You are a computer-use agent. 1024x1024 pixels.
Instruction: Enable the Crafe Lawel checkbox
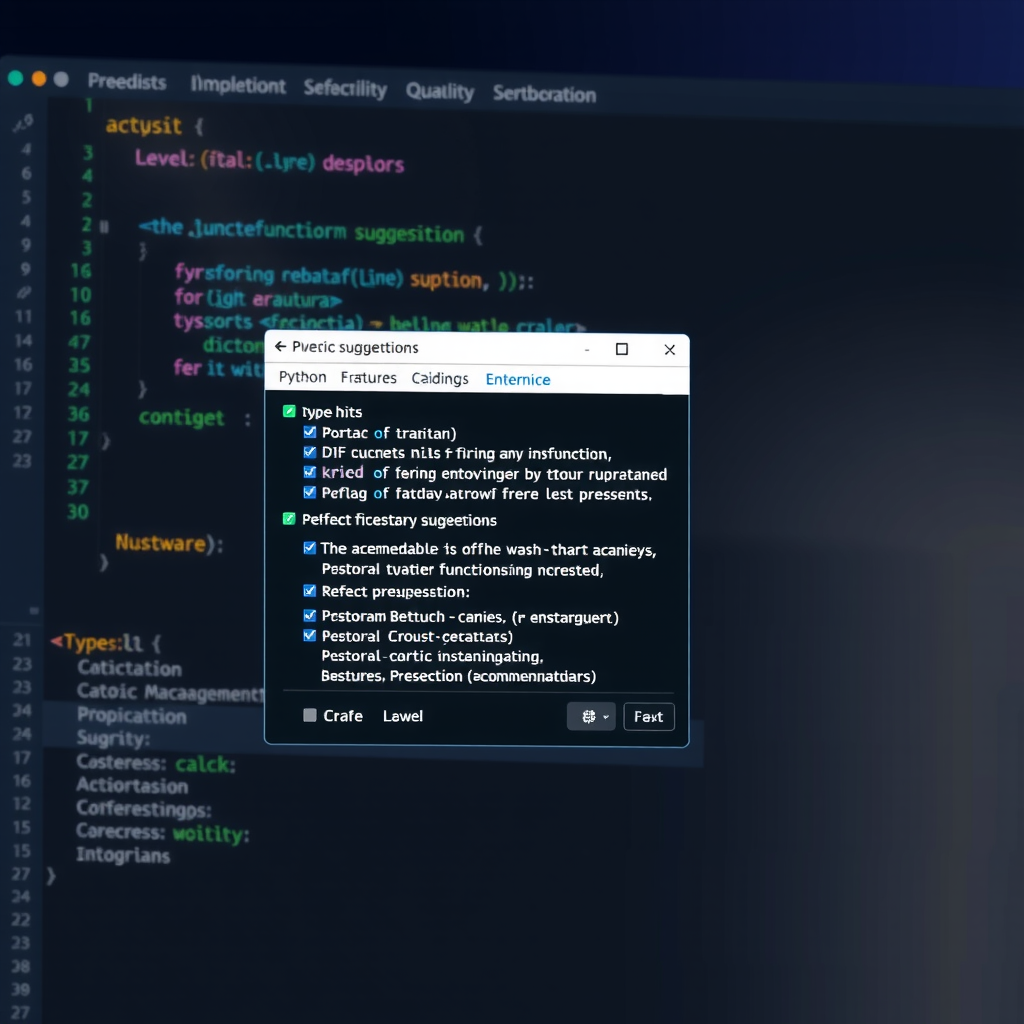click(x=309, y=716)
